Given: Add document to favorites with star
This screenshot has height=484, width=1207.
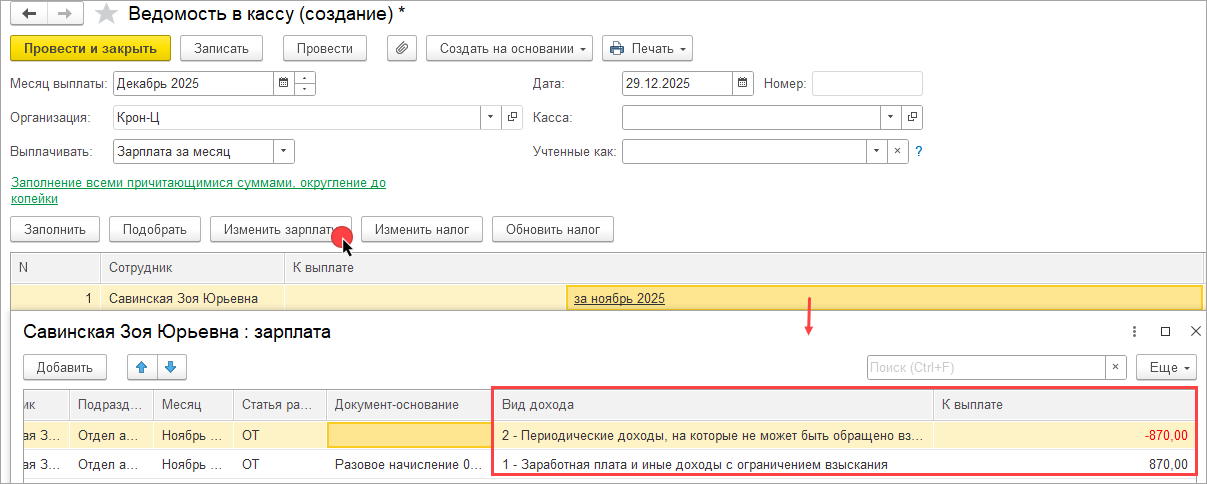Looking at the screenshot, I should (x=104, y=15).
